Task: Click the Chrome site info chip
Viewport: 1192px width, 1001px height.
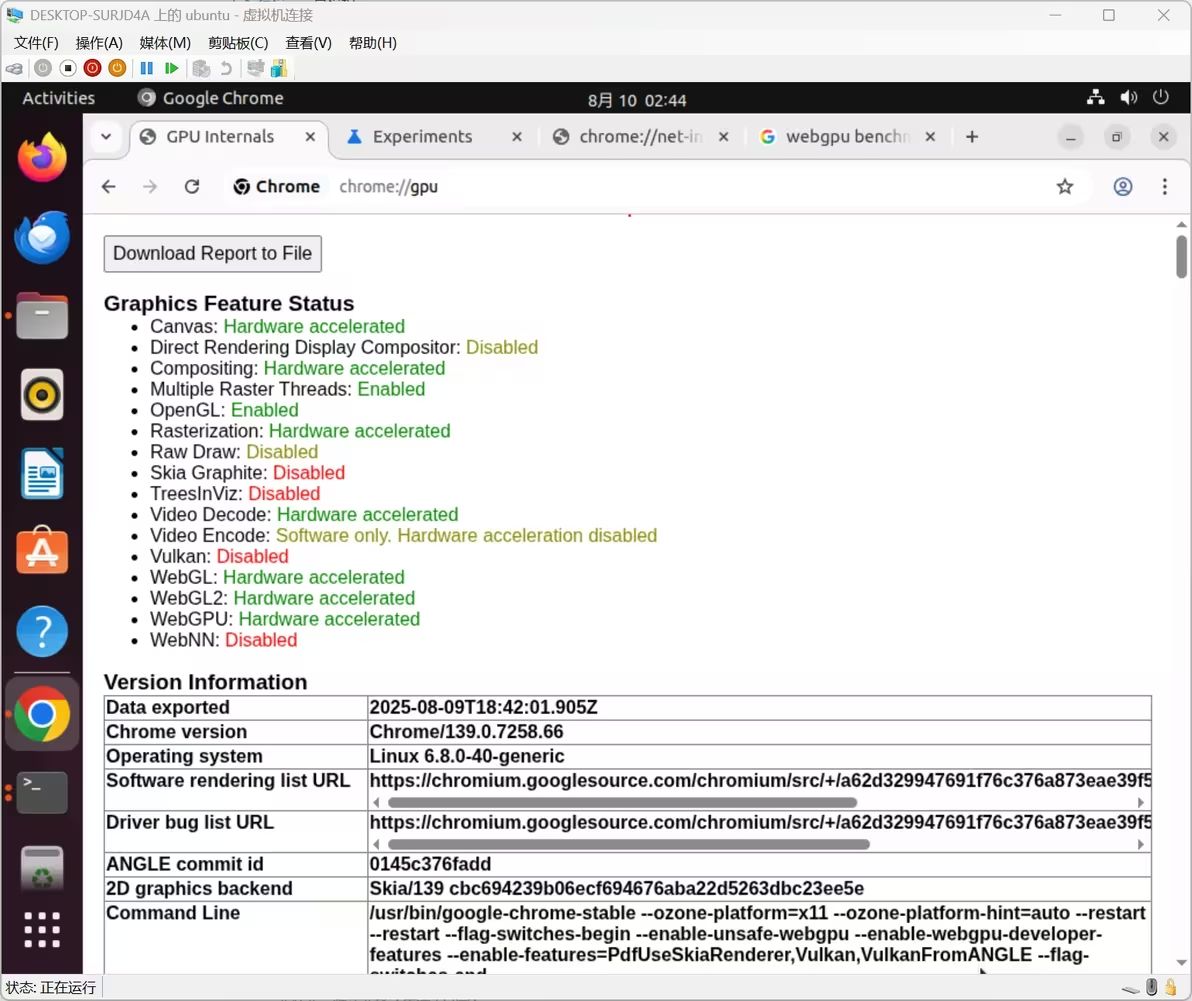Action: 276,187
